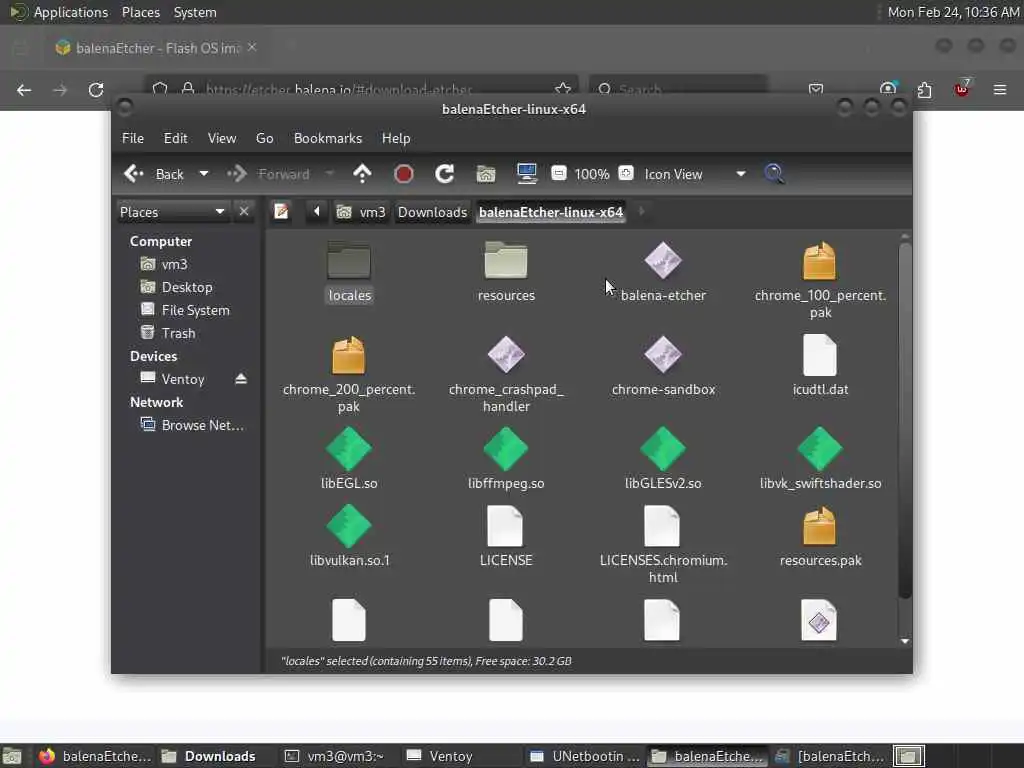Click the scrollbar down arrow
Viewport: 1024px width, 768px height.
pos(904,641)
